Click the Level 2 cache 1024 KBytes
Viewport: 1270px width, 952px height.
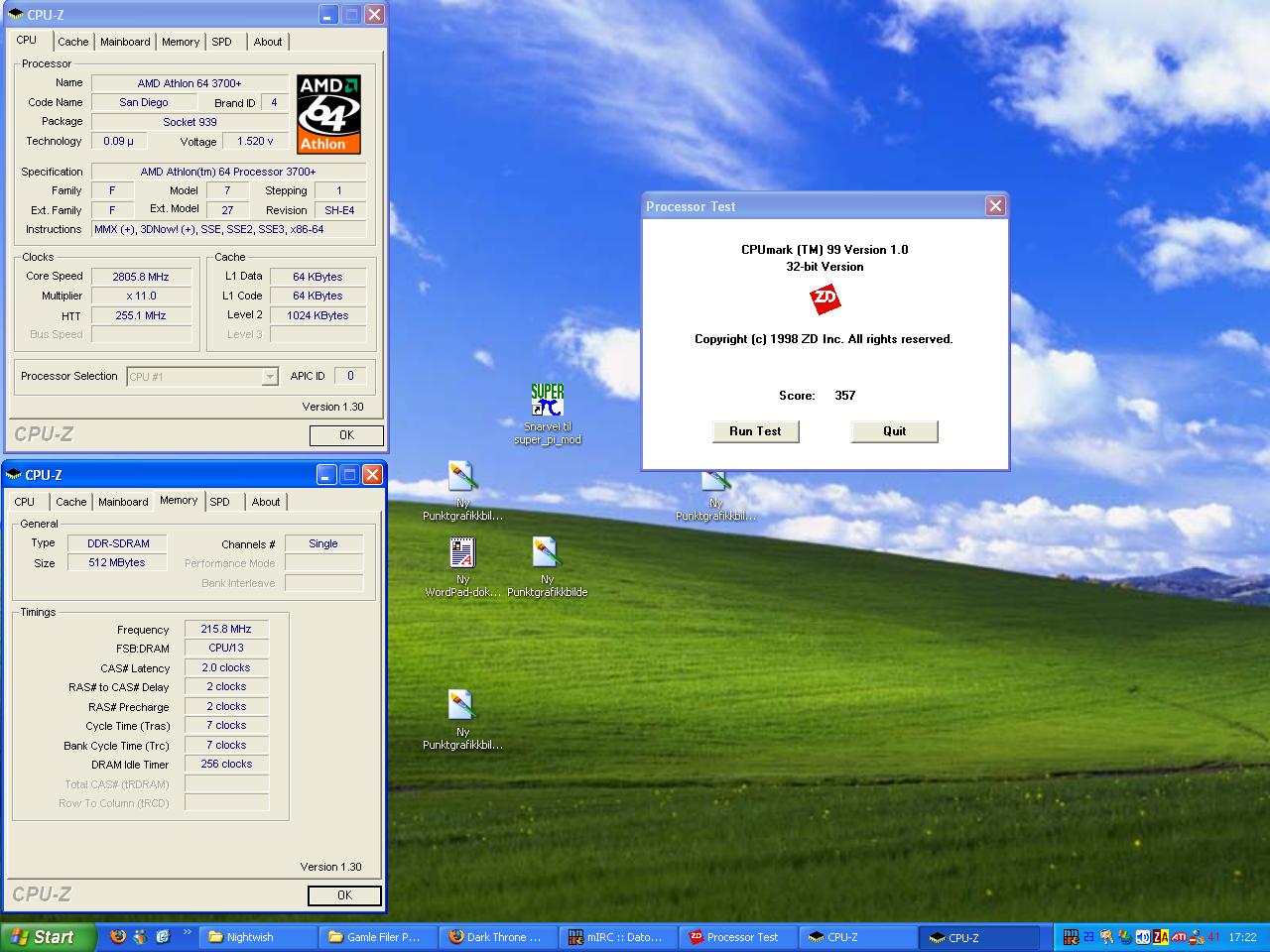tap(317, 315)
